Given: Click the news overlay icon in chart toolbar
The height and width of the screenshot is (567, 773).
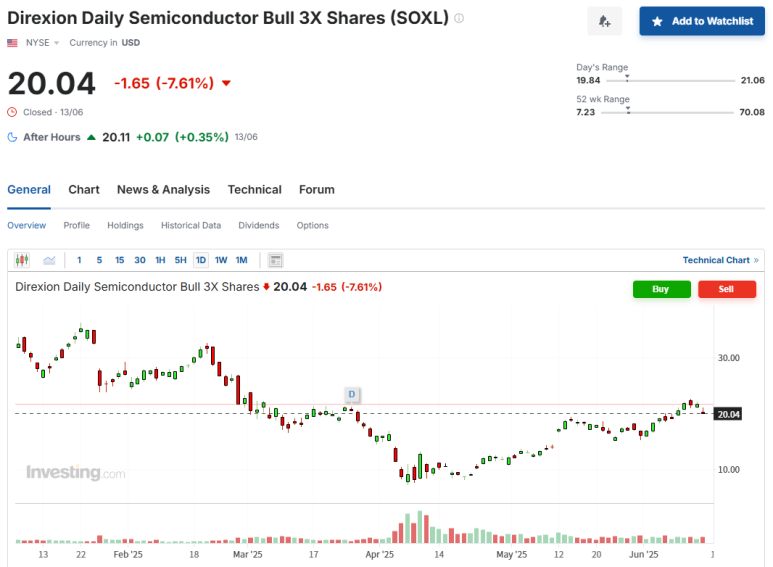Looking at the screenshot, I should pos(276,260).
